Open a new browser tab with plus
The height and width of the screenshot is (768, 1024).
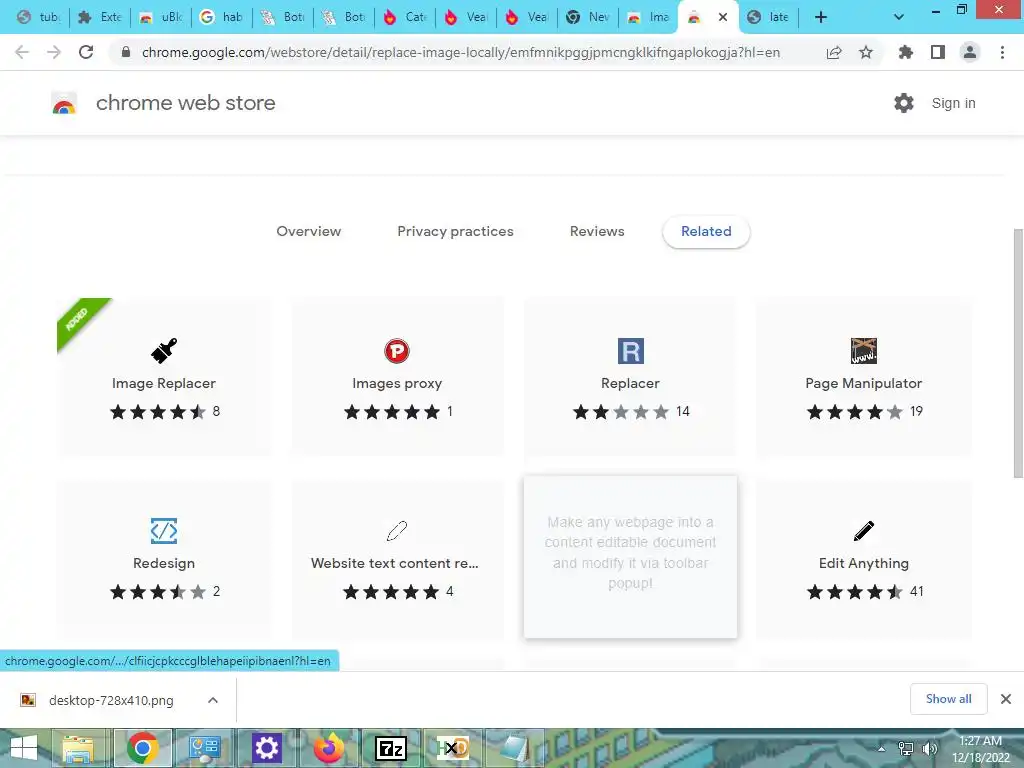click(821, 17)
